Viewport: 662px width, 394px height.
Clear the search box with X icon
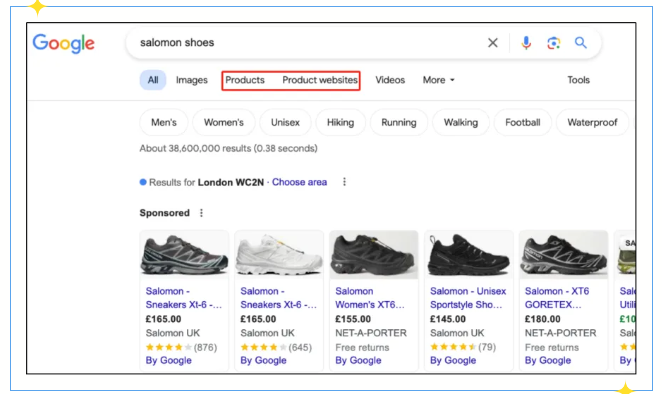click(492, 43)
